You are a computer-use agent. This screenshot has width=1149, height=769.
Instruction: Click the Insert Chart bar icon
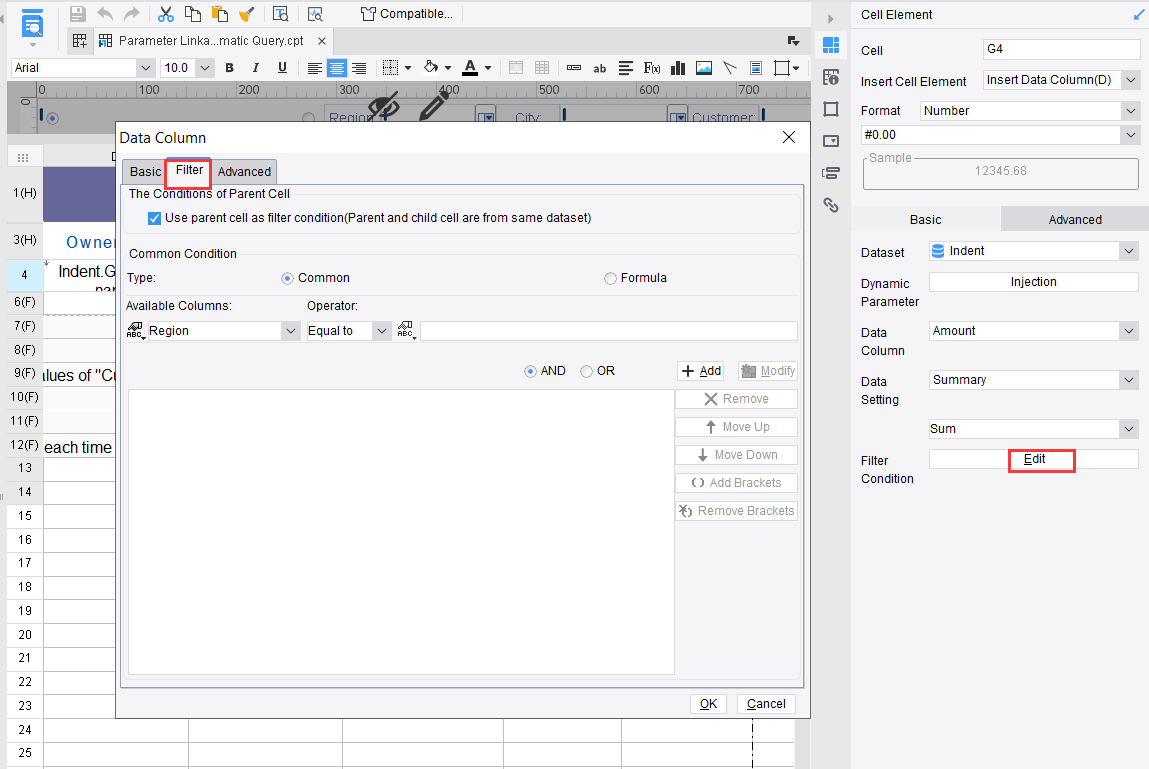[x=678, y=68]
